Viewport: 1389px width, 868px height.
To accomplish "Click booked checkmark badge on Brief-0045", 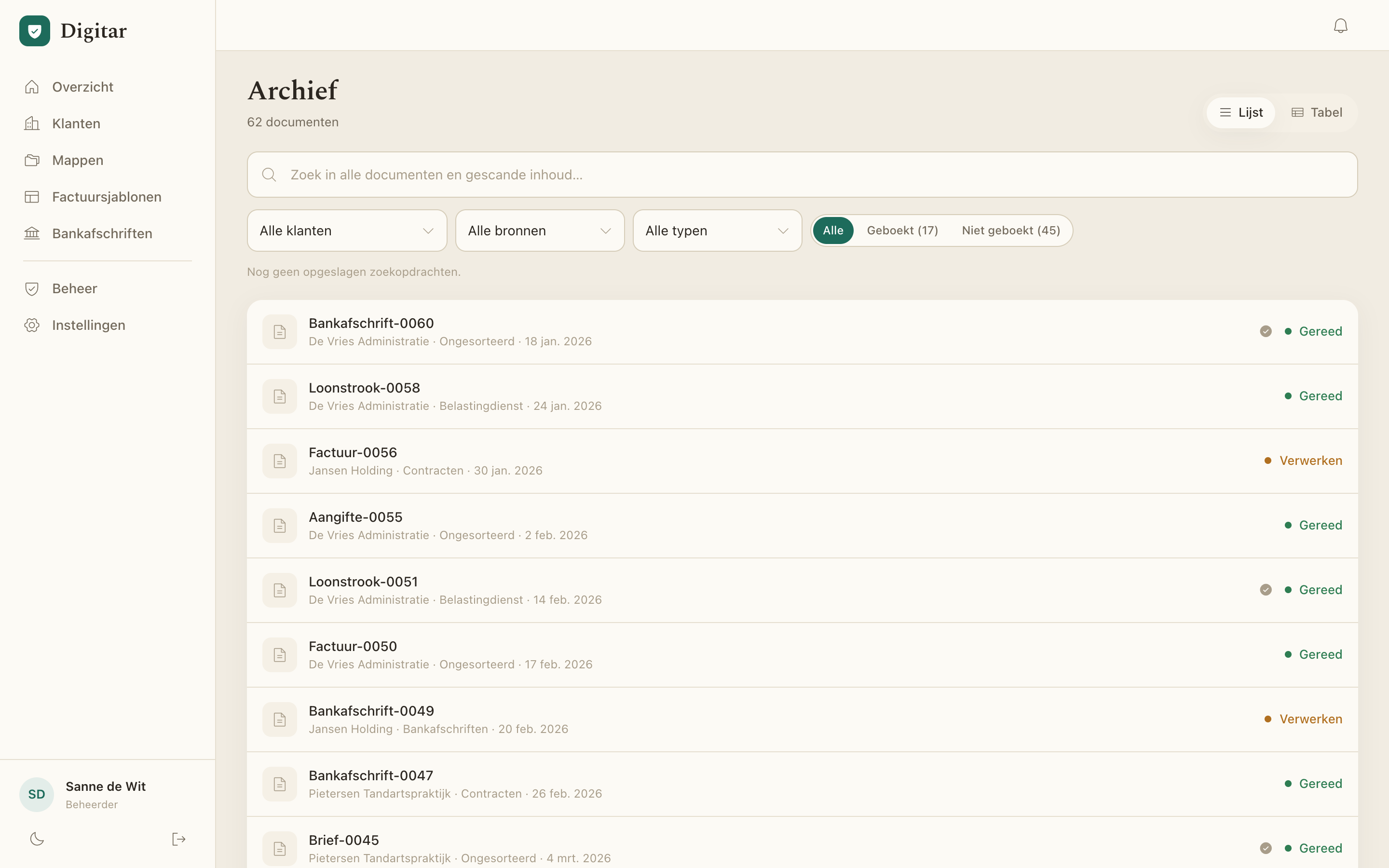I will coord(1266,848).
